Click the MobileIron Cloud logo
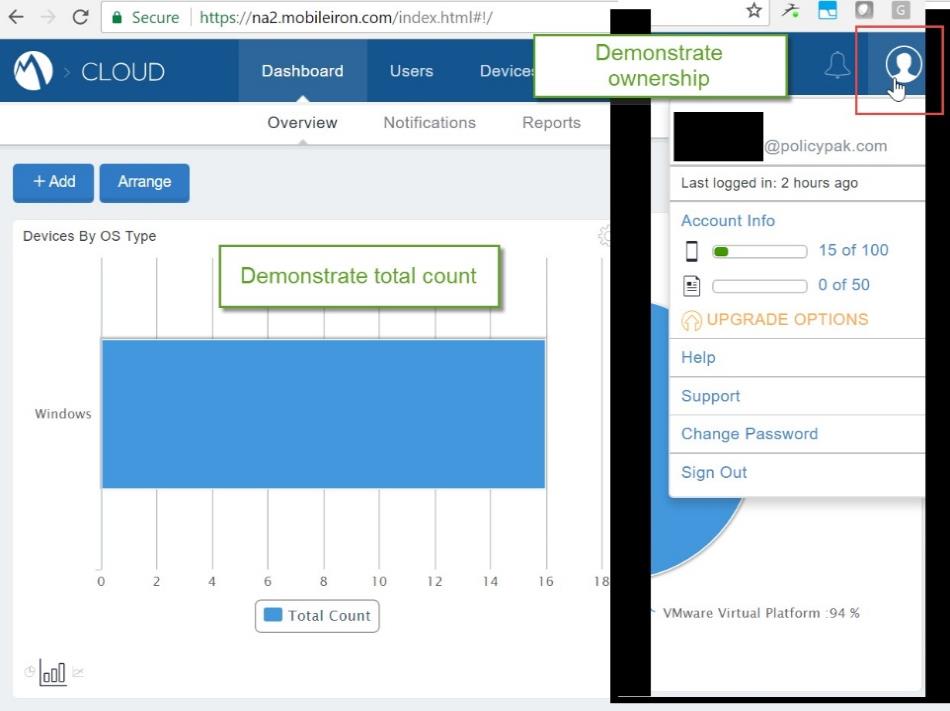The height and width of the screenshot is (711, 950). tap(33, 72)
